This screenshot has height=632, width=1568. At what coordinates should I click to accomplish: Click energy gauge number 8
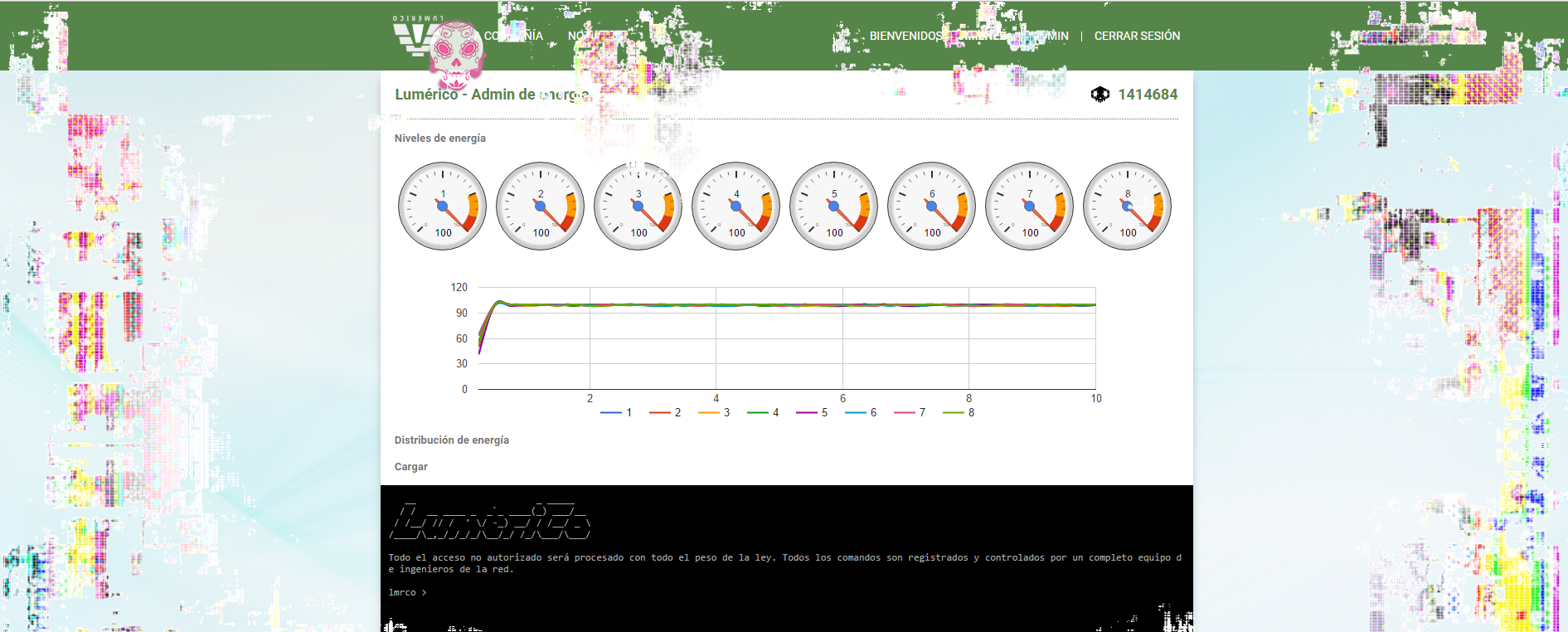pyautogui.click(x=1128, y=206)
